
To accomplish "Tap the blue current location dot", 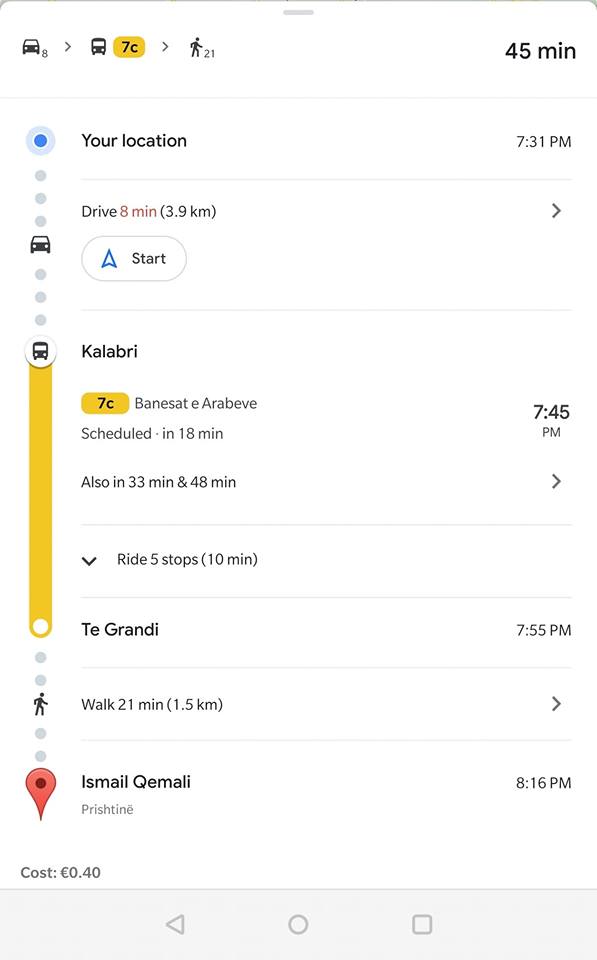I will pos(40,141).
